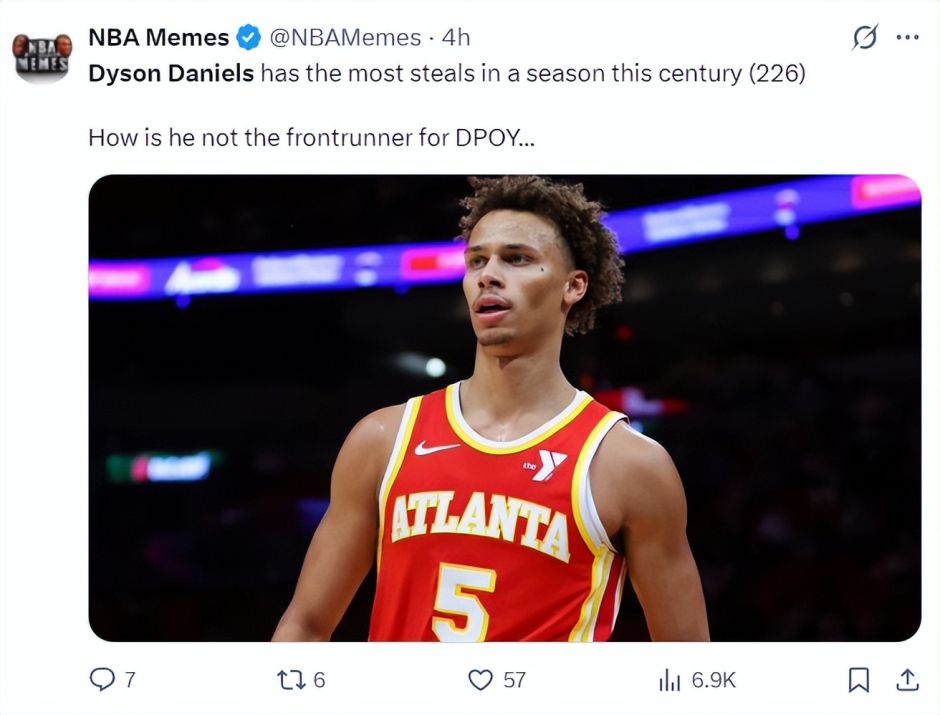Click the frontrunner for DPOY text line
This screenshot has width=940, height=715.
(x=312, y=137)
